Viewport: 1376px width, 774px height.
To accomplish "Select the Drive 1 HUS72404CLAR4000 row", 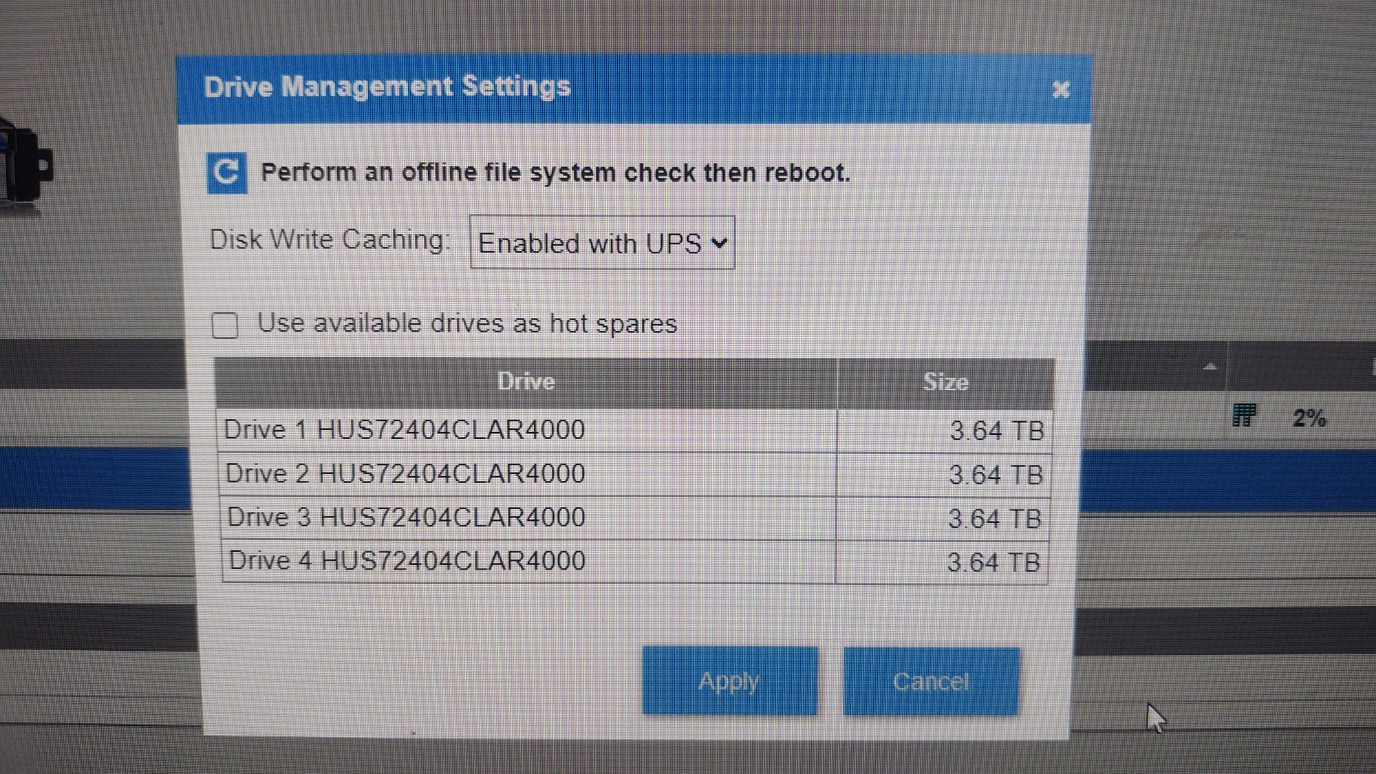I will tap(405, 430).
